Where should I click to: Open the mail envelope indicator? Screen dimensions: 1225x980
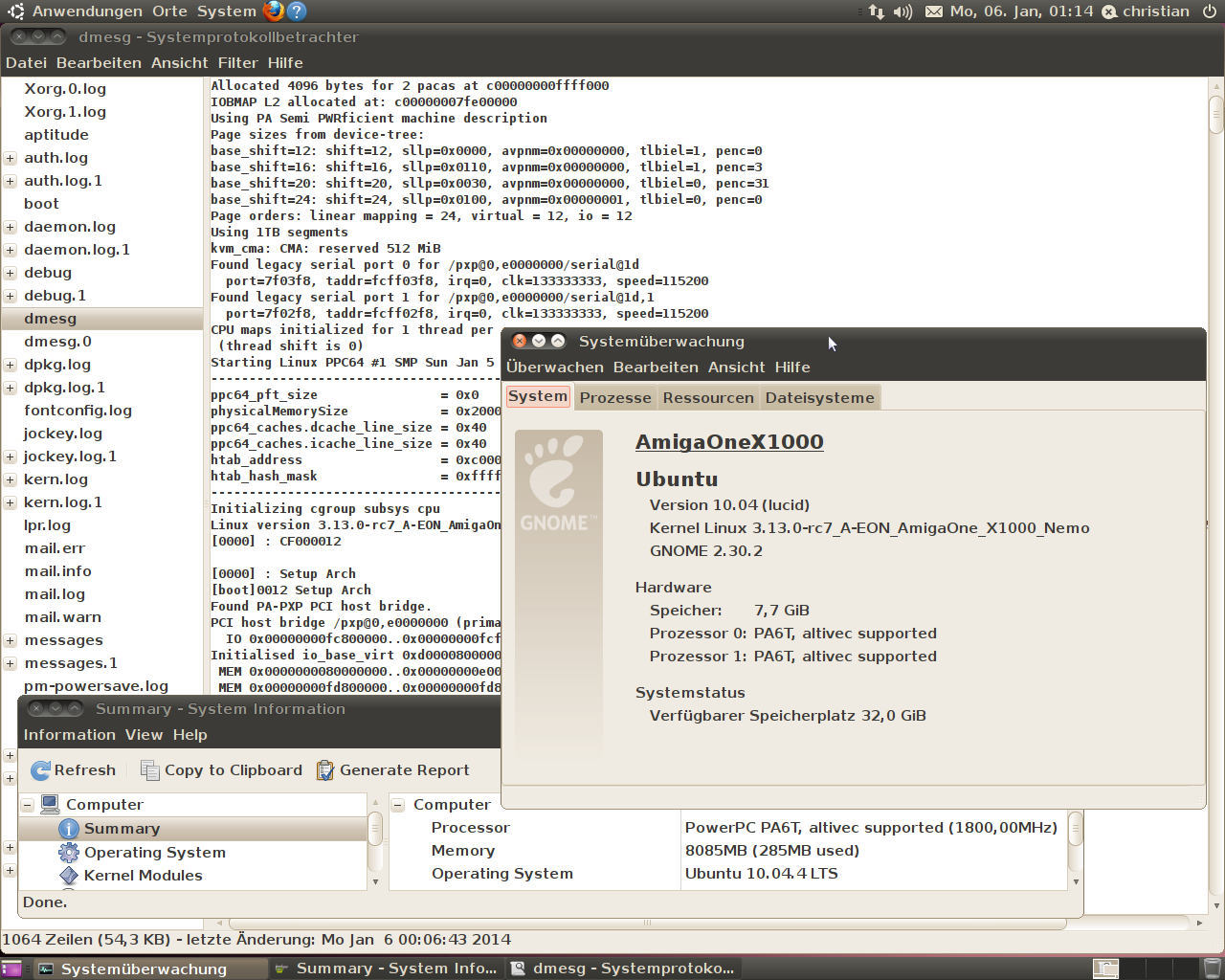point(933,11)
